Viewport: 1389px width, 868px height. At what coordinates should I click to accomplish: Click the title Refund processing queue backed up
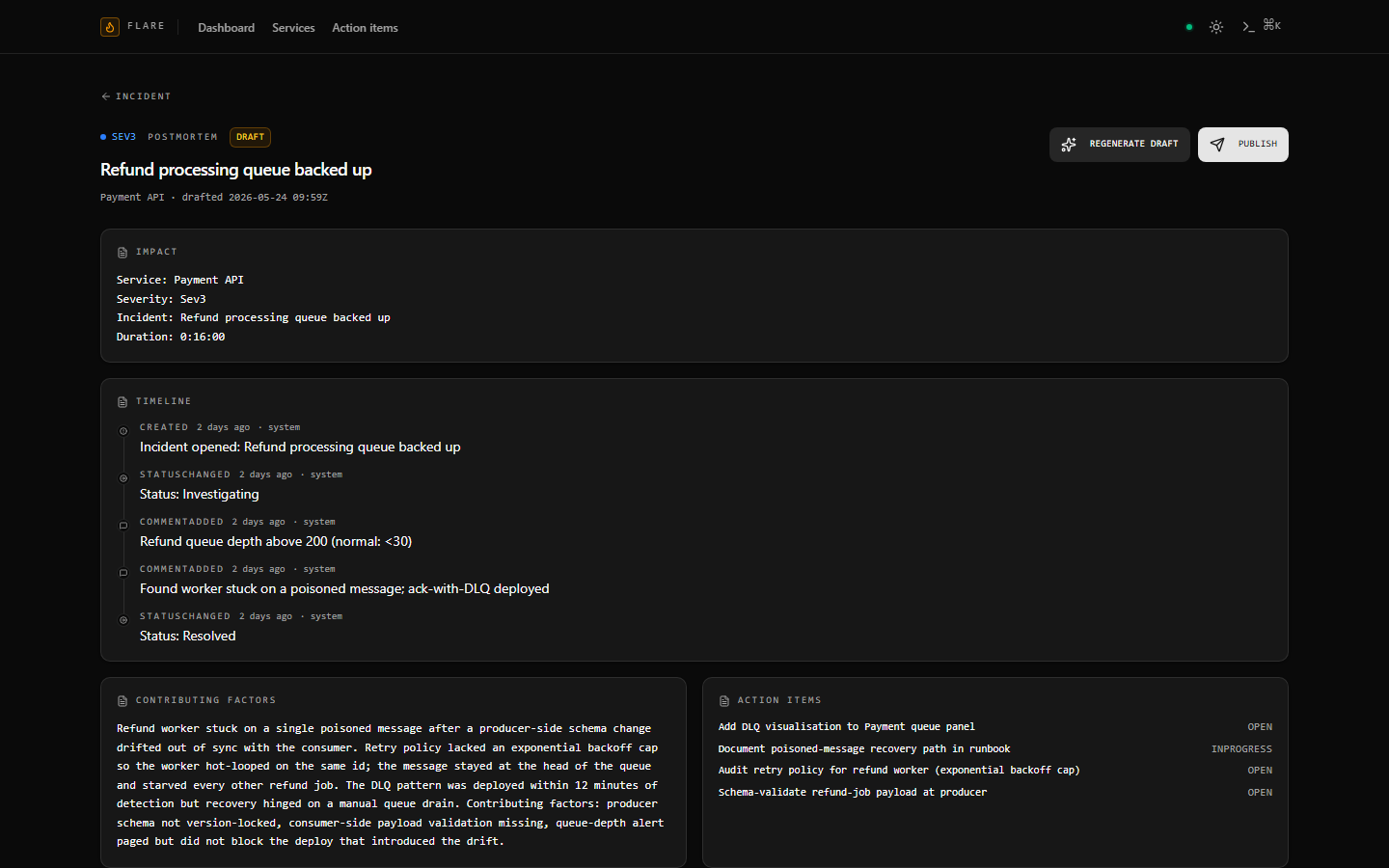236,170
